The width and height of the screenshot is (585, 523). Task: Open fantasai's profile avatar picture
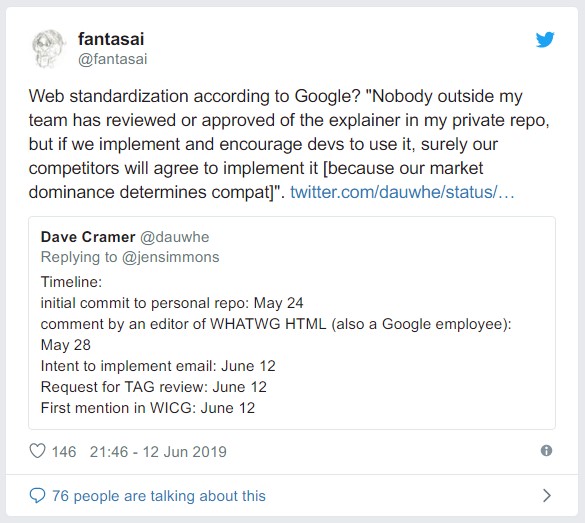[49, 49]
